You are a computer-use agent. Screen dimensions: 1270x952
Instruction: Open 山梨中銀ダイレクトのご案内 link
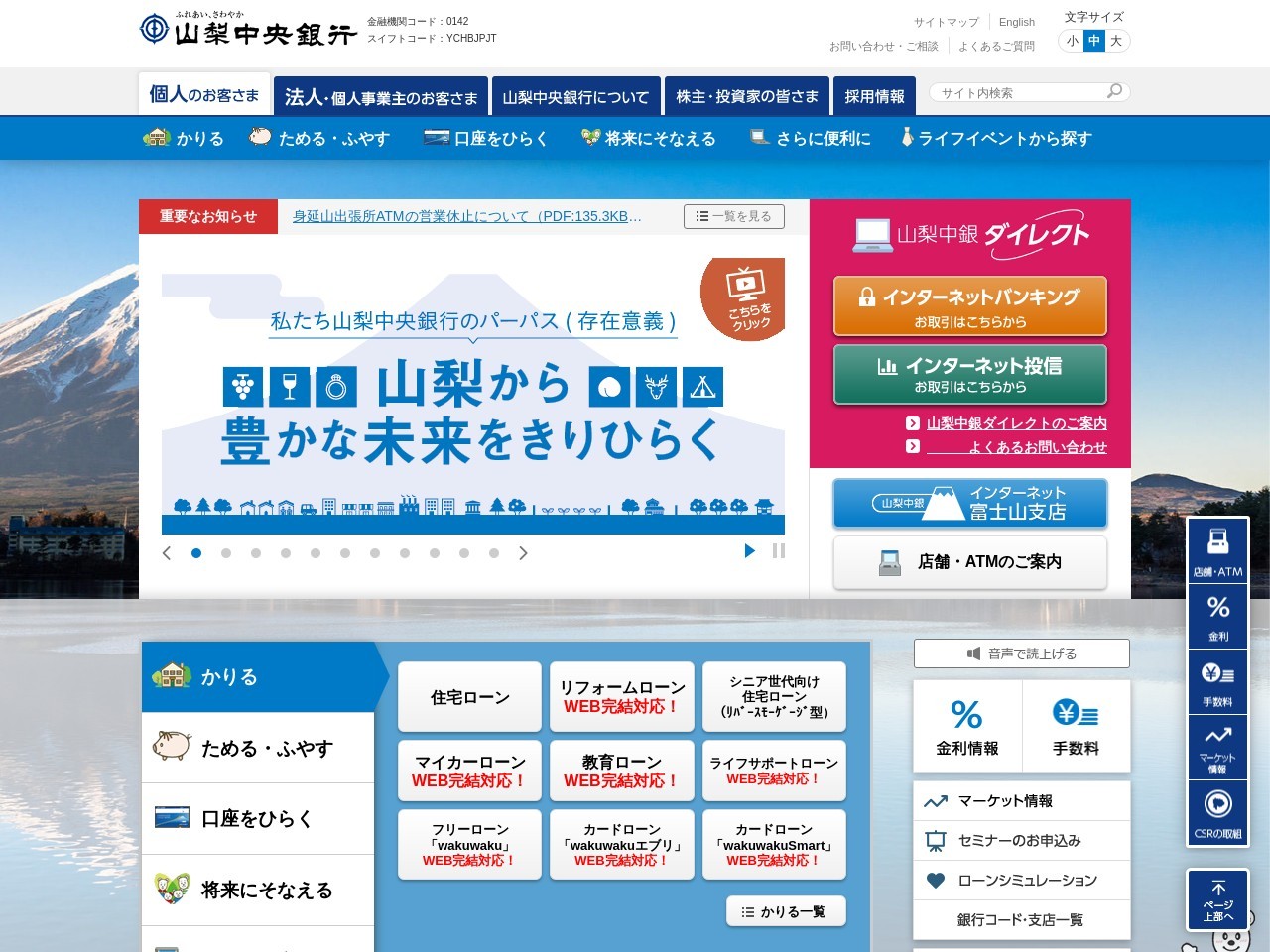(x=1017, y=423)
